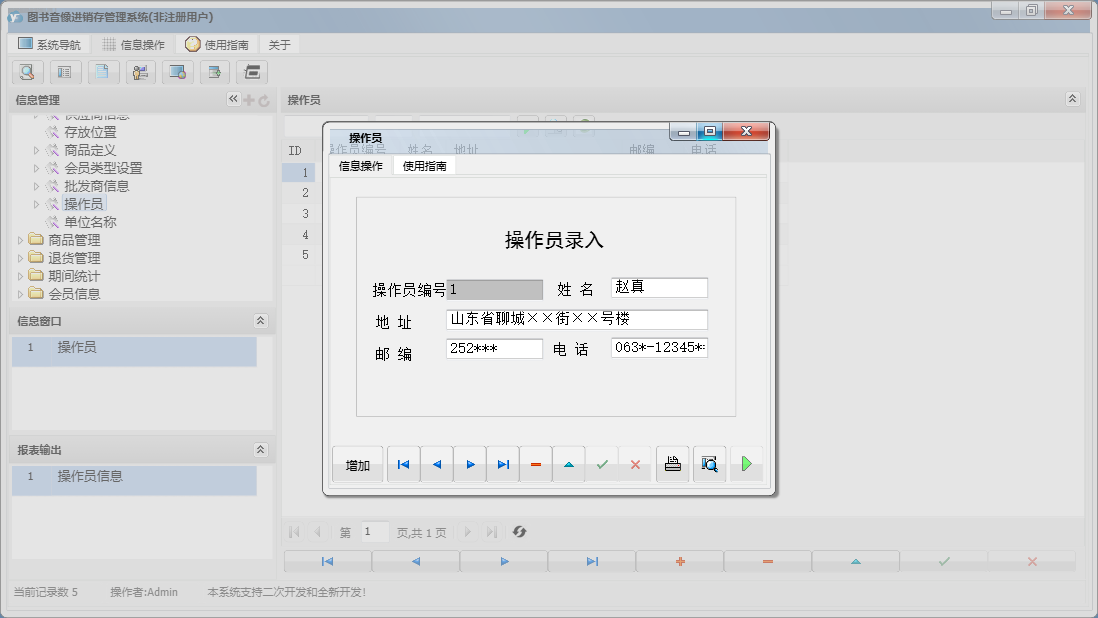Collapse the 信息窗口 panel chevron
Image resolution: width=1098 pixels, height=618 pixels.
point(261,320)
